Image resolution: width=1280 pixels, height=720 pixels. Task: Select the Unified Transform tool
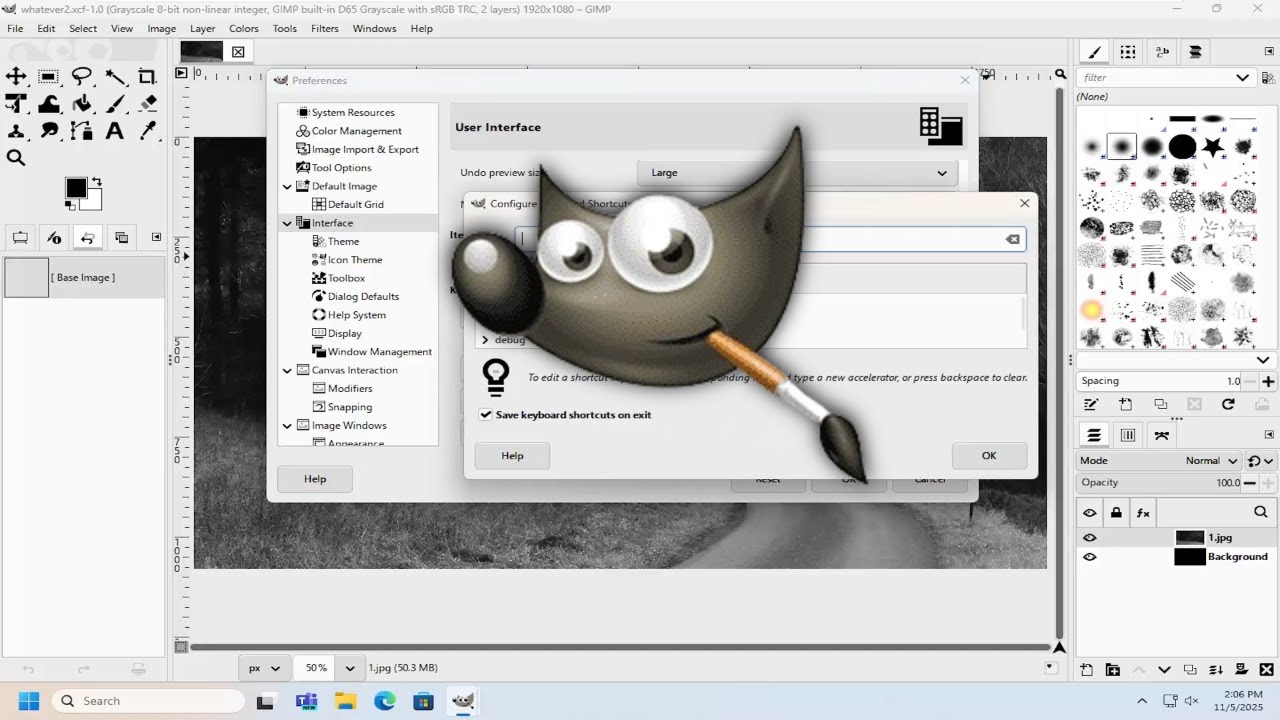coord(16,103)
